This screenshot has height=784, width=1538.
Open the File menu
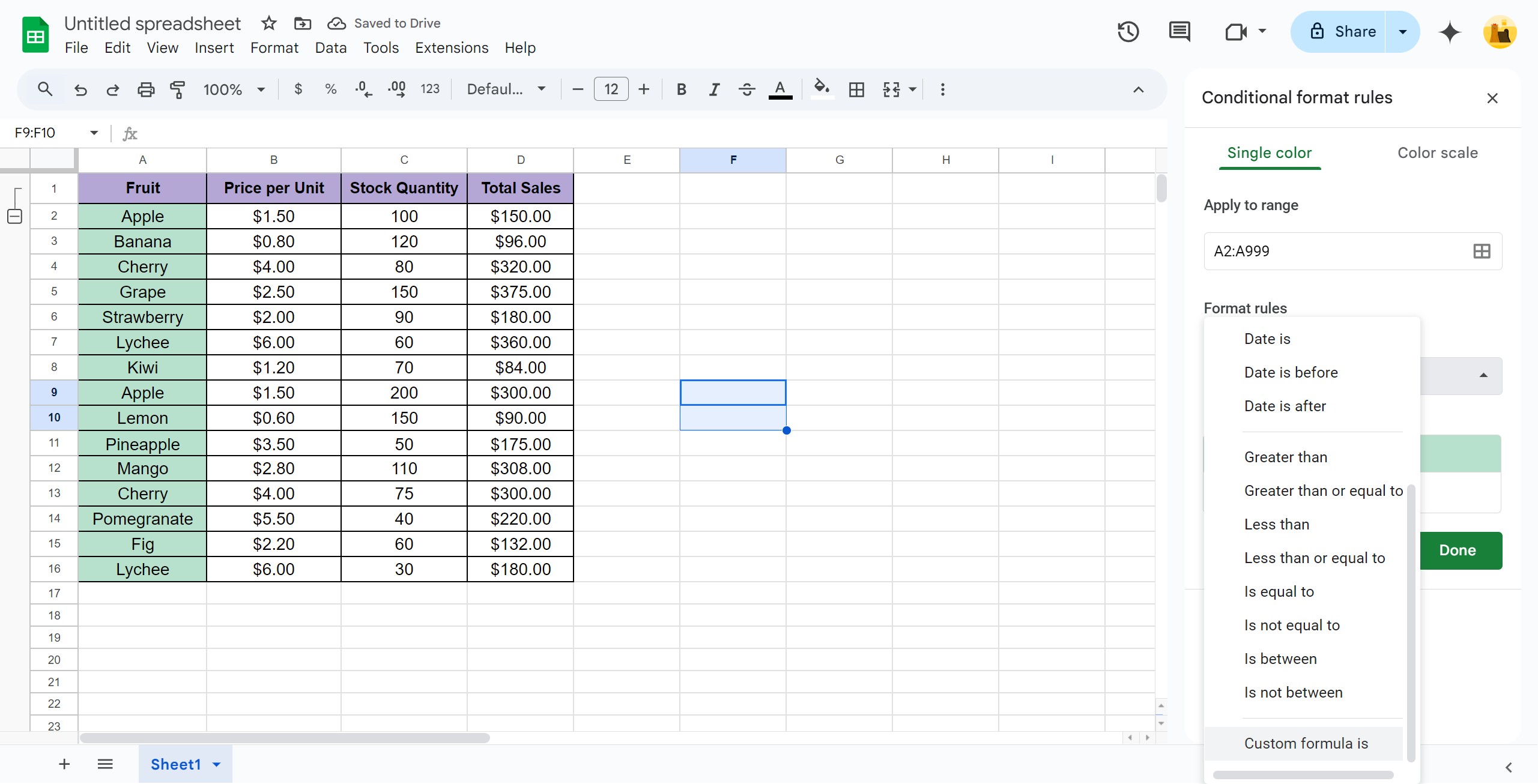76,48
